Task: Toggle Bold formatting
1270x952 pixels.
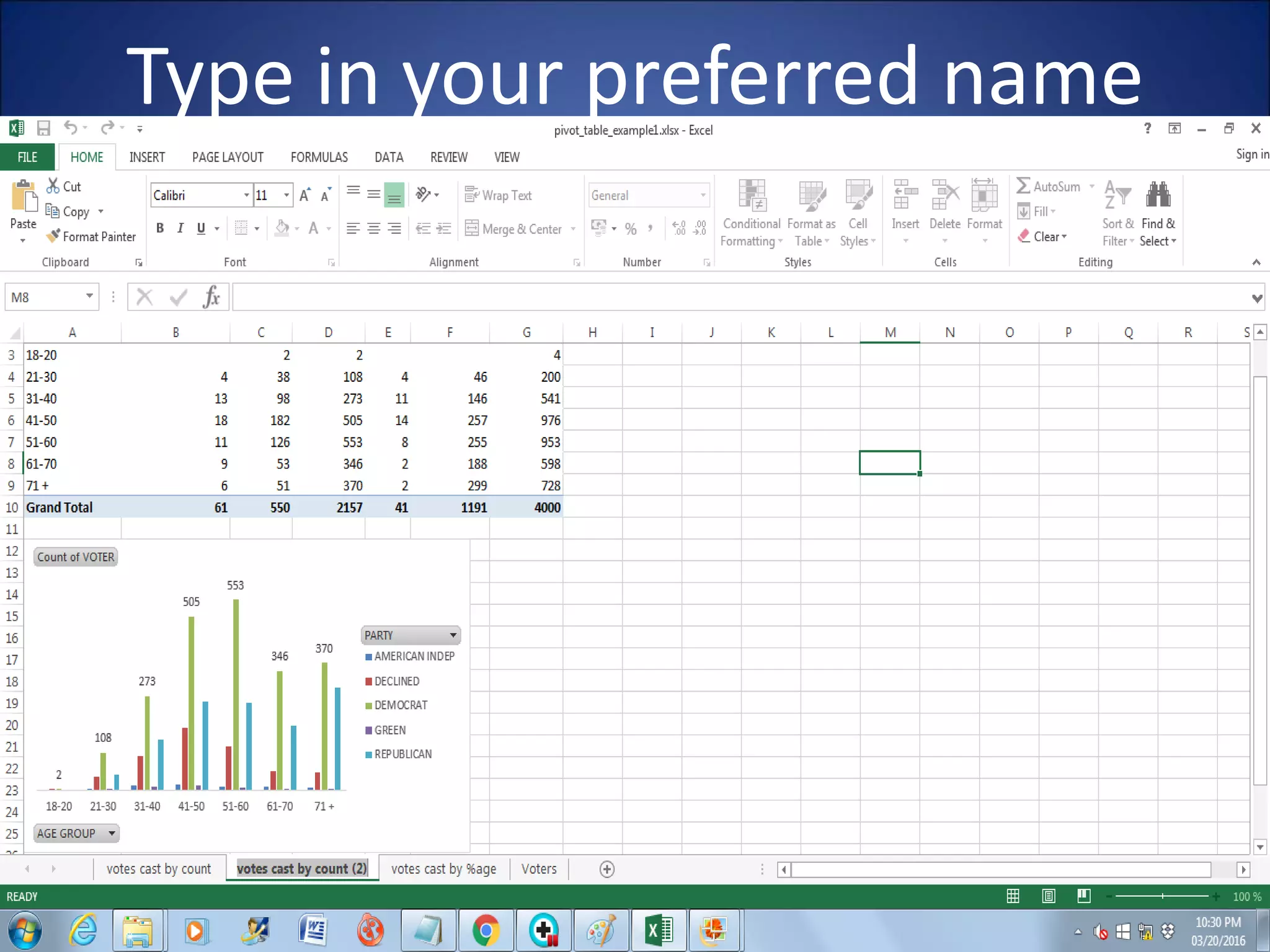Action: point(160,228)
